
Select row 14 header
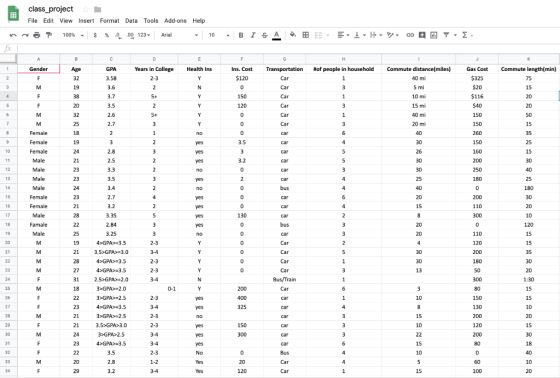pos(8,188)
